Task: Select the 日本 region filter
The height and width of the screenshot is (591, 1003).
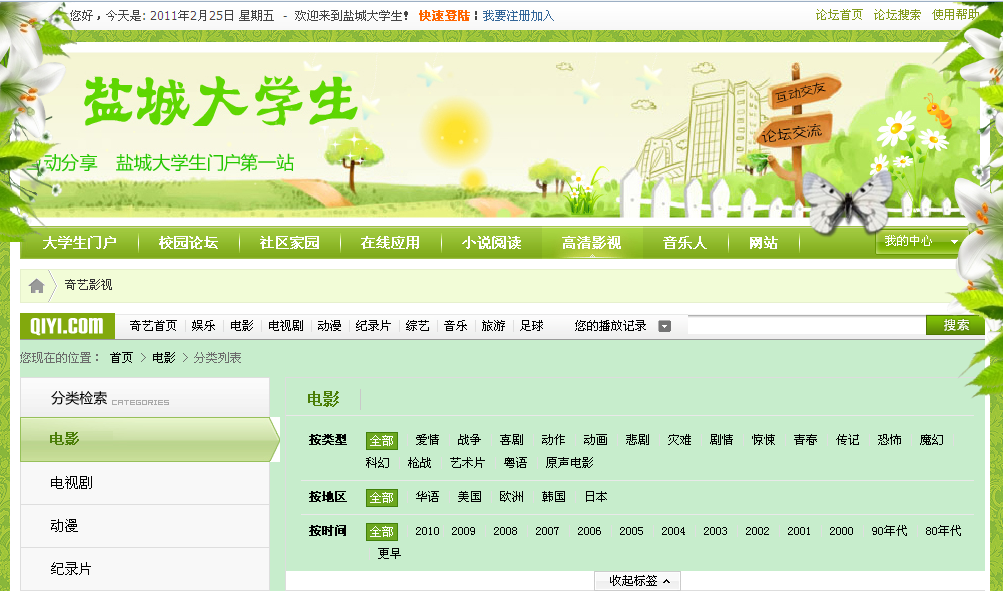Action: coord(595,495)
